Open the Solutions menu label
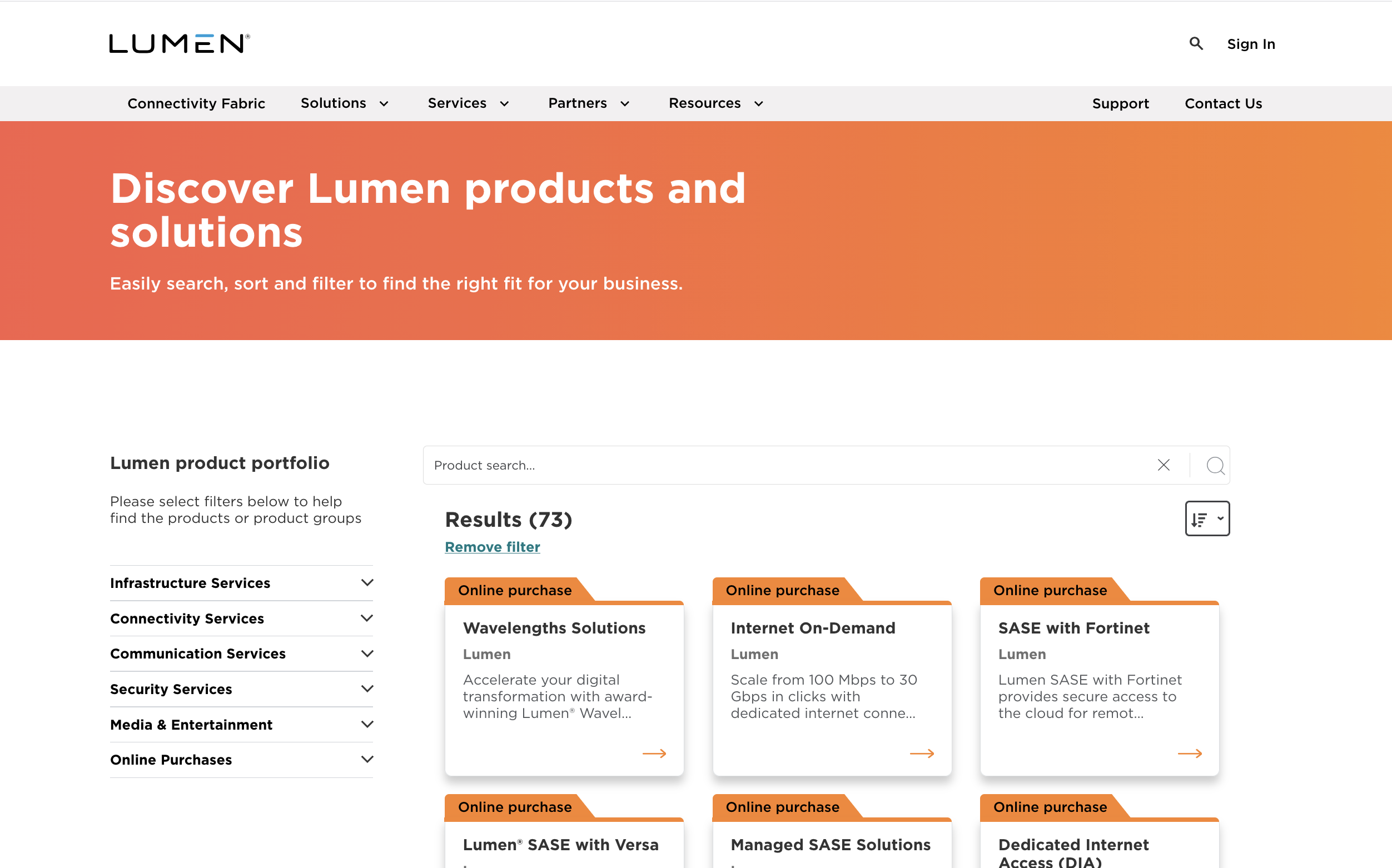The width and height of the screenshot is (1392, 868). tap(334, 103)
